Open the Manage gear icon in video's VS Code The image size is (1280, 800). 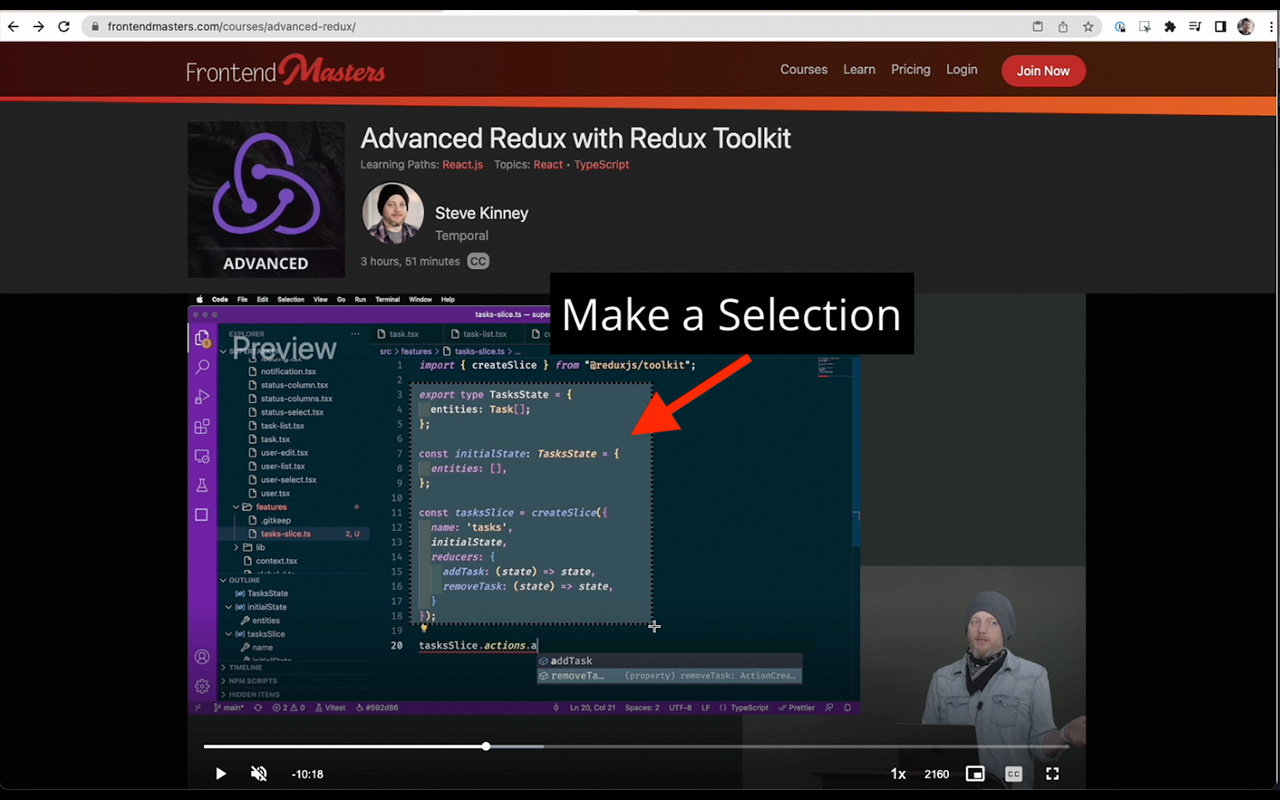click(202, 686)
